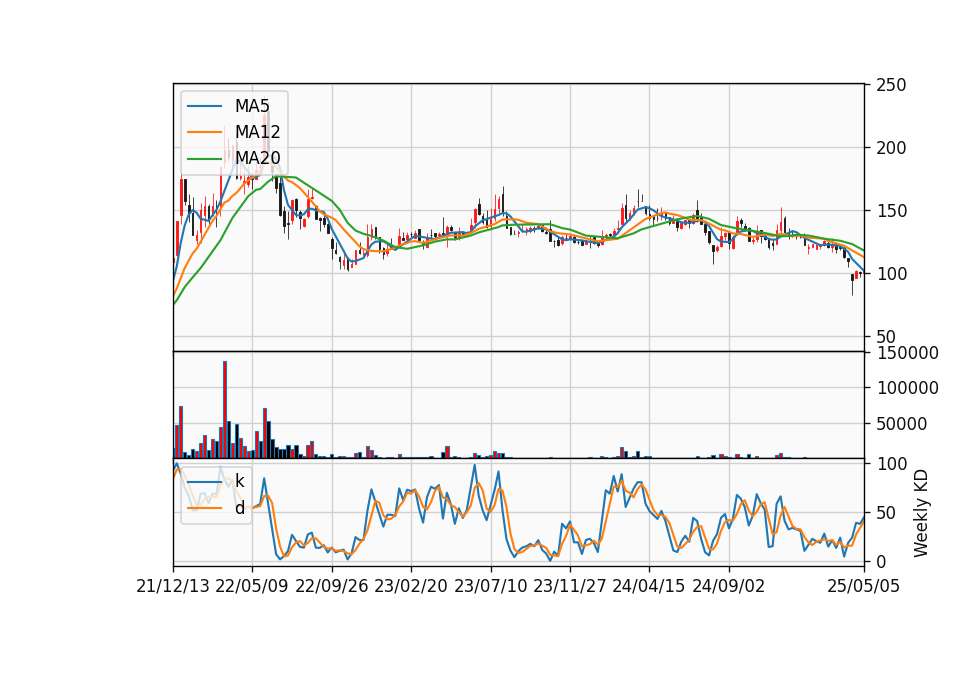Click the Weekly KD axis label
The height and width of the screenshot is (690, 960).
click(921, 514)
